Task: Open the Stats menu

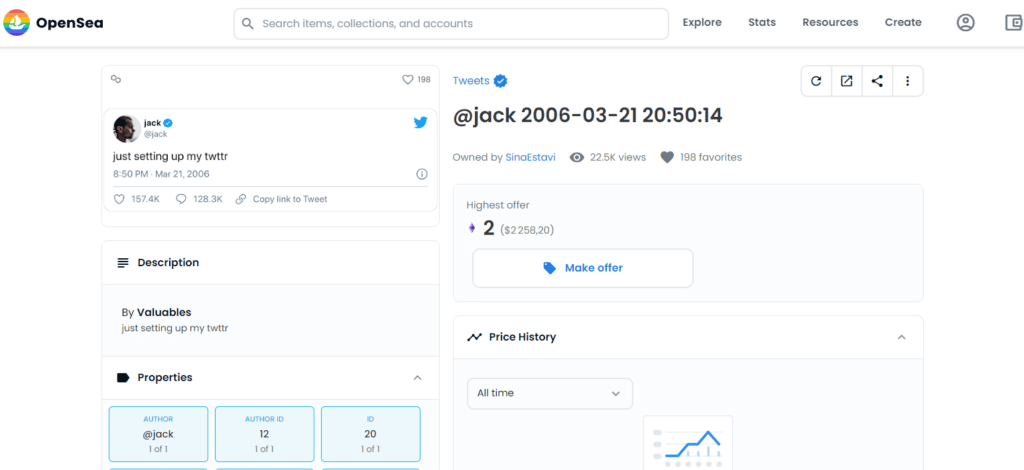Action: point(762,23)
